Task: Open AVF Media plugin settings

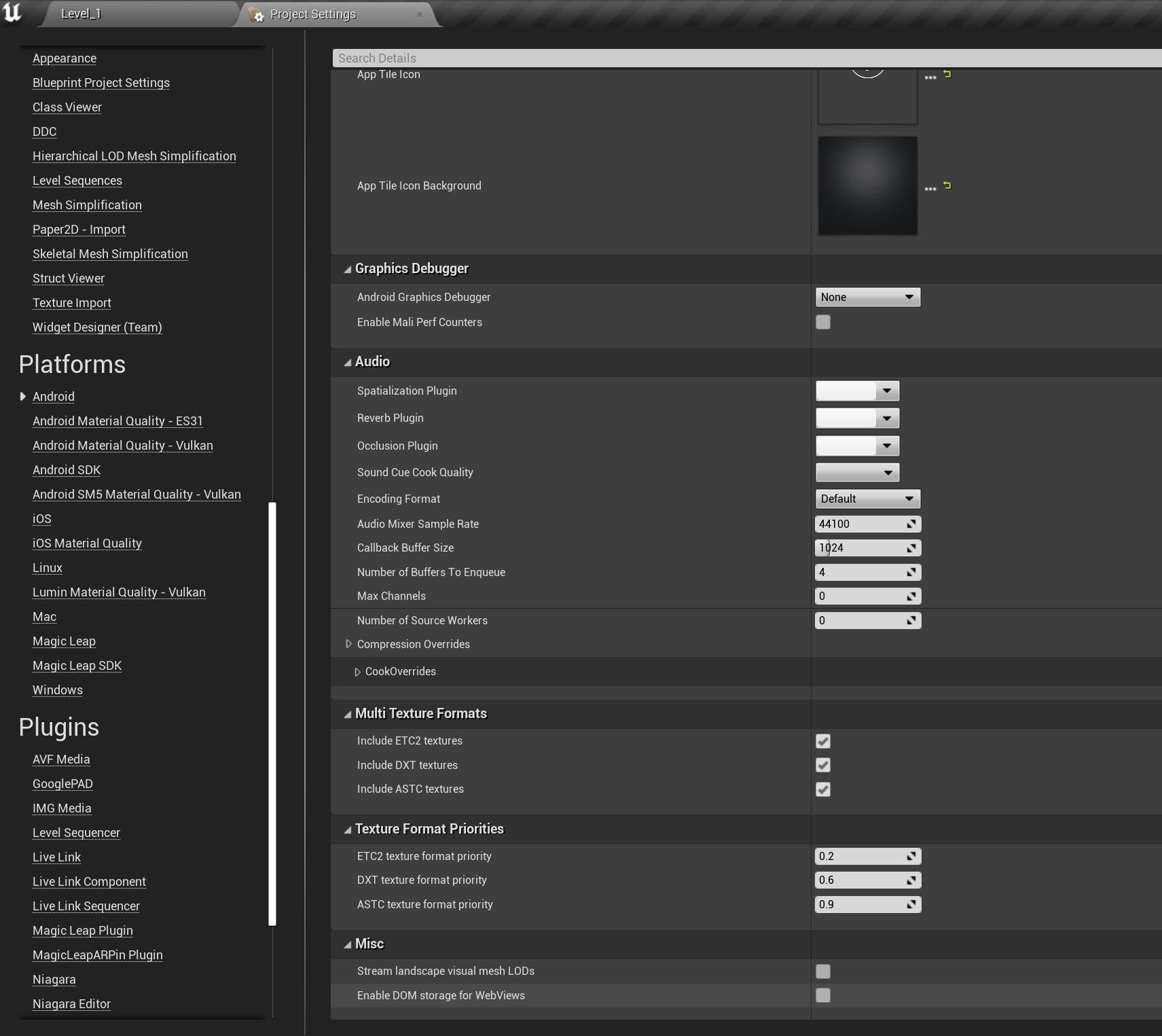Action: point(61,760)
